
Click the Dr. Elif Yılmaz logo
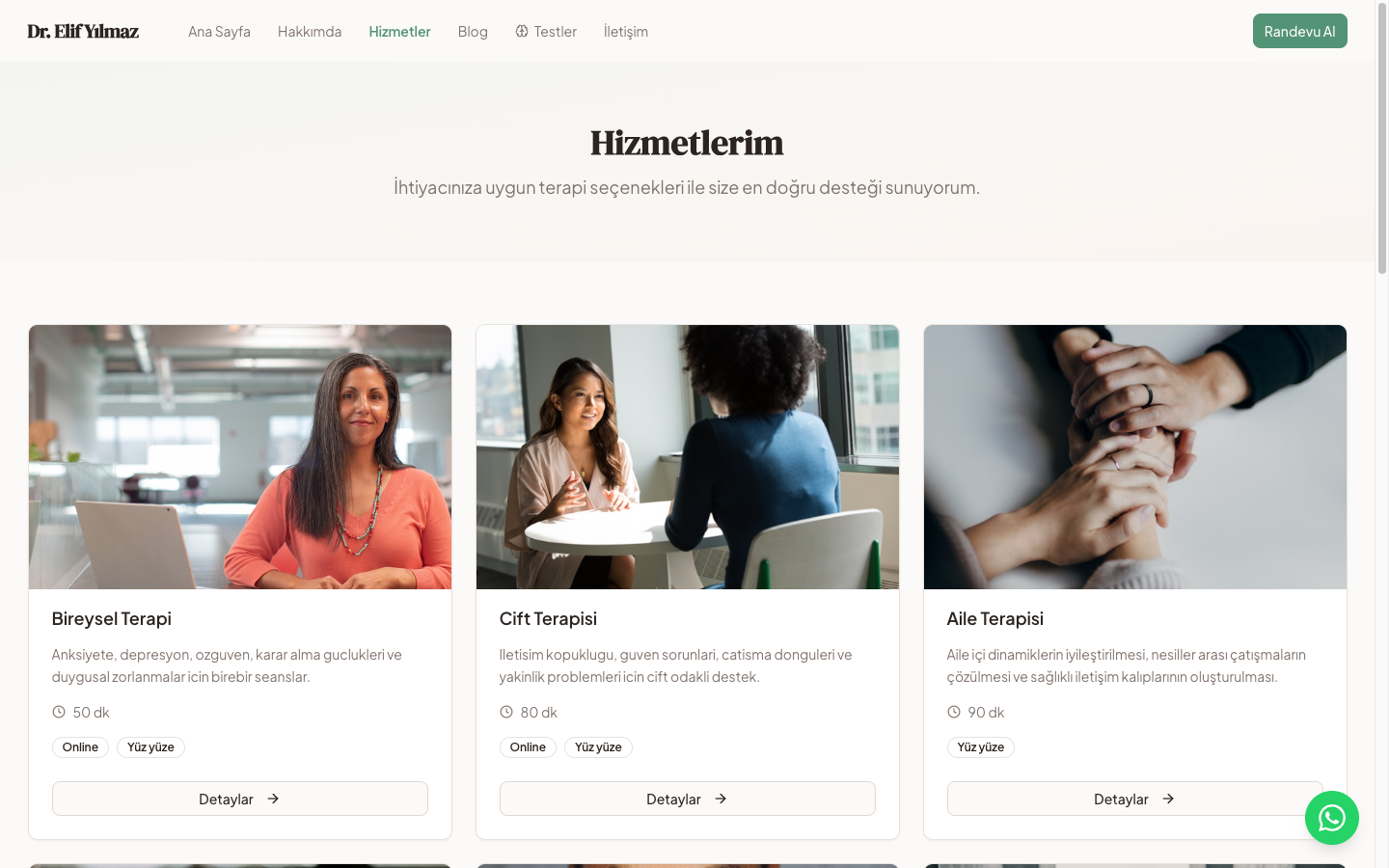coord(83,31)
